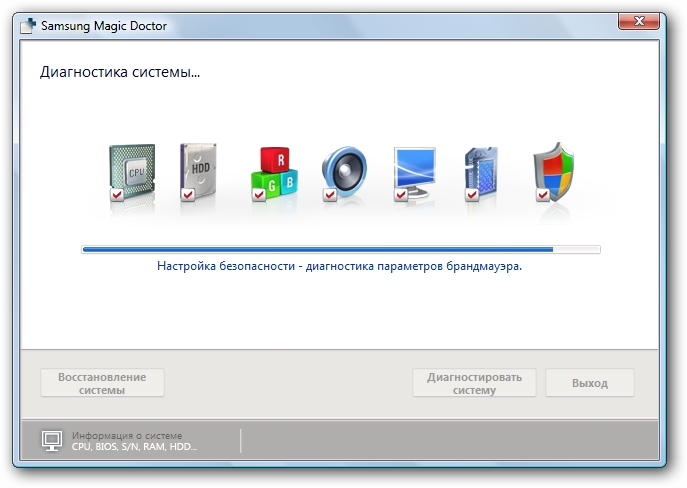Viewport: 687px width, 488px height.
Task: Click the monitor display diagnostic icon
Action: click(x=414, y=174)
